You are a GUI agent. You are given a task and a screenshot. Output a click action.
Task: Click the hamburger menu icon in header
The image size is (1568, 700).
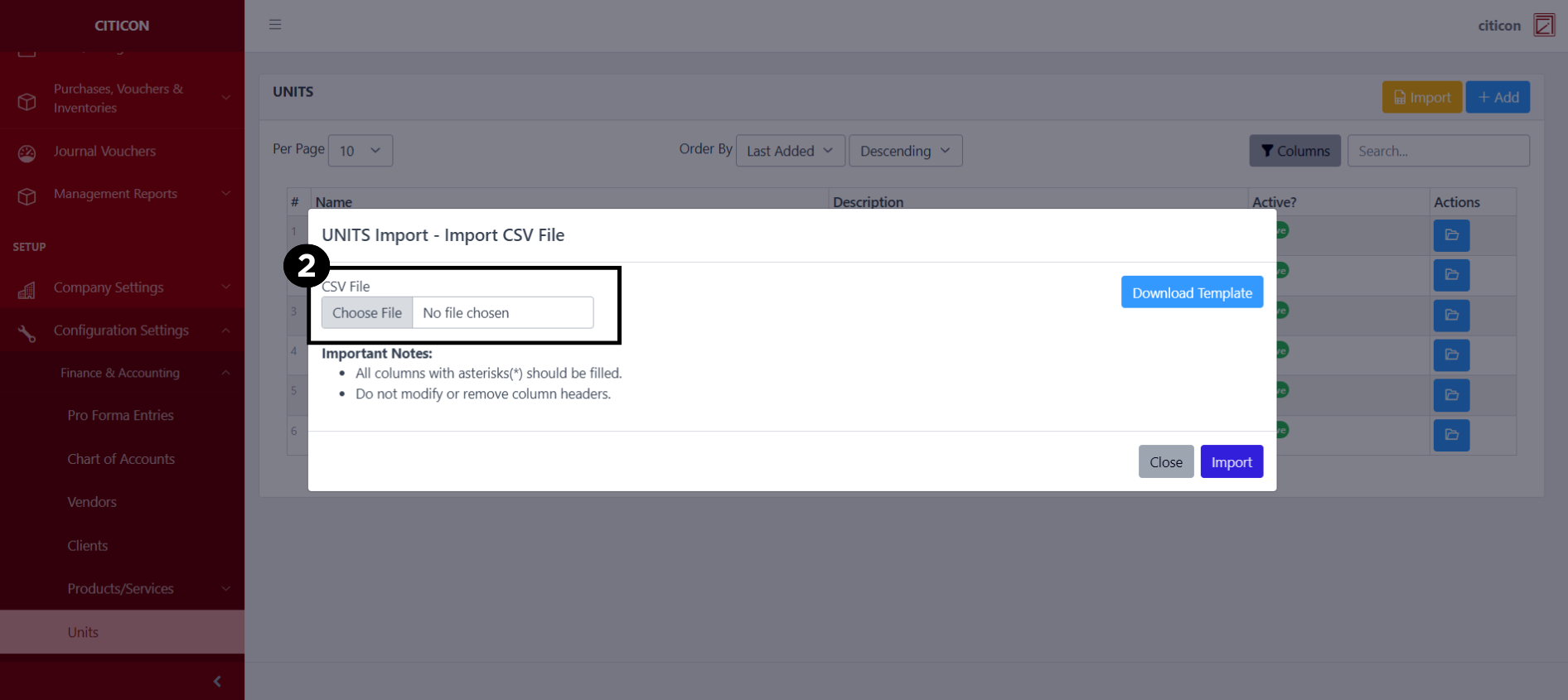click(275, 25)
